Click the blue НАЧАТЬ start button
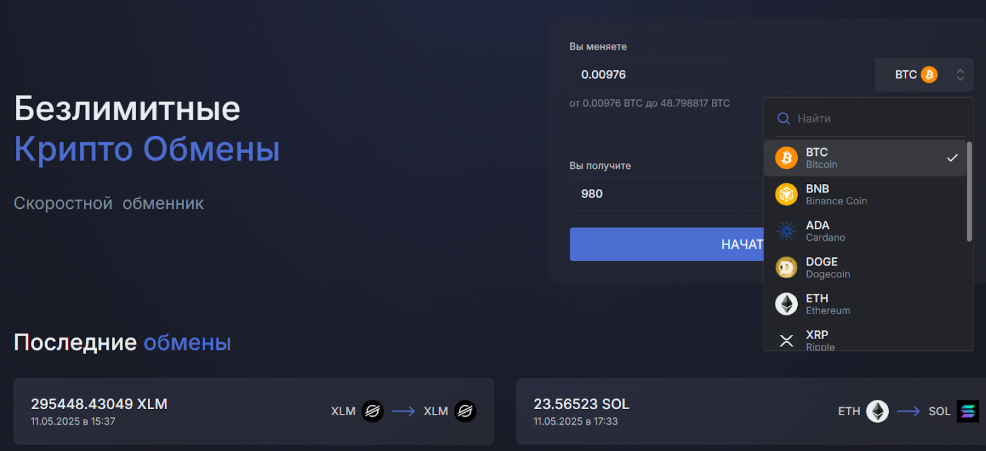The width and height of the screenshot is (986, 451). pyautogui.click(x=667, y=244)
